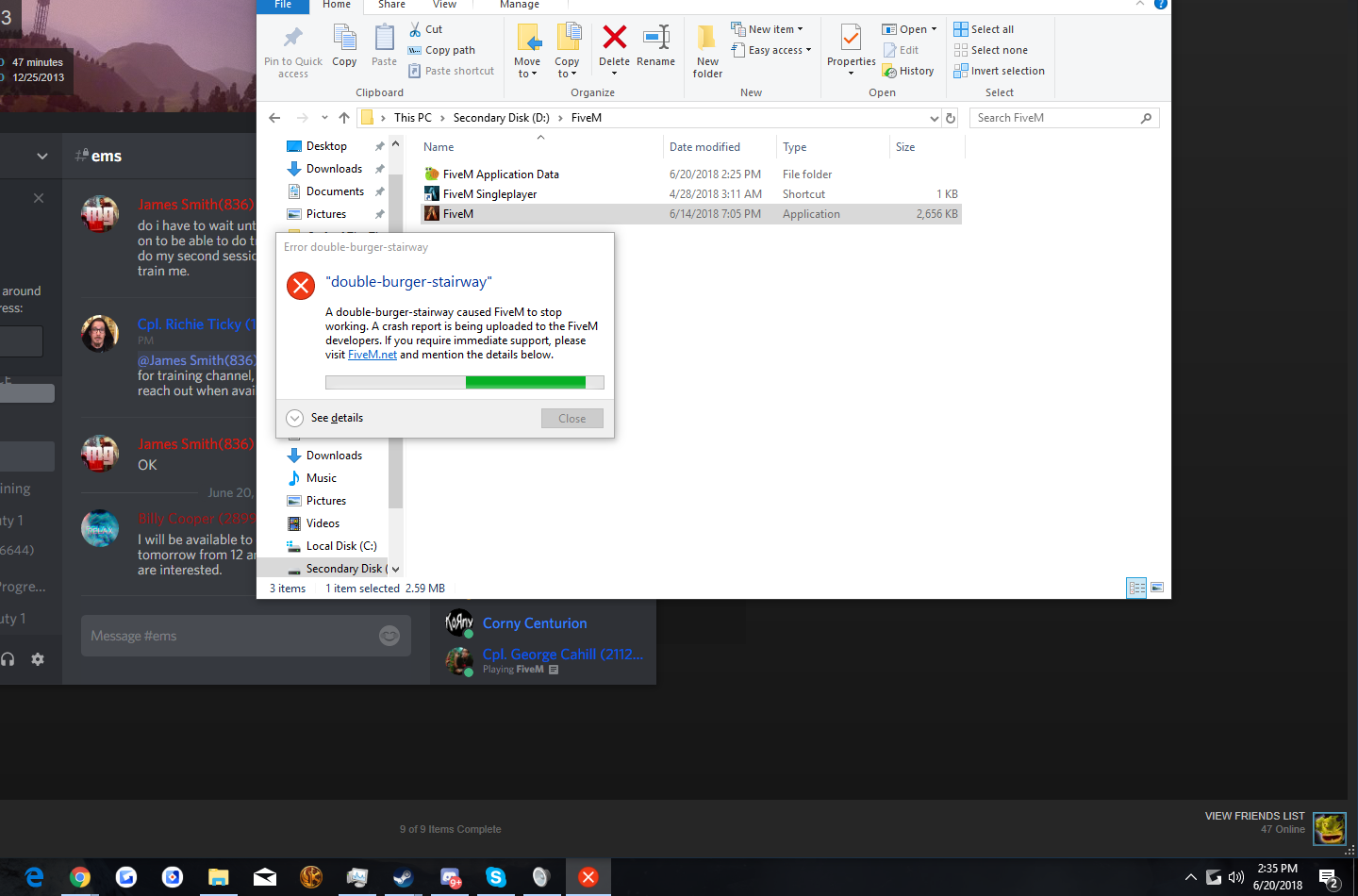Screen dimensions: 1358x896
Task: Switch to details view layout
Action: coord(1137,588)
